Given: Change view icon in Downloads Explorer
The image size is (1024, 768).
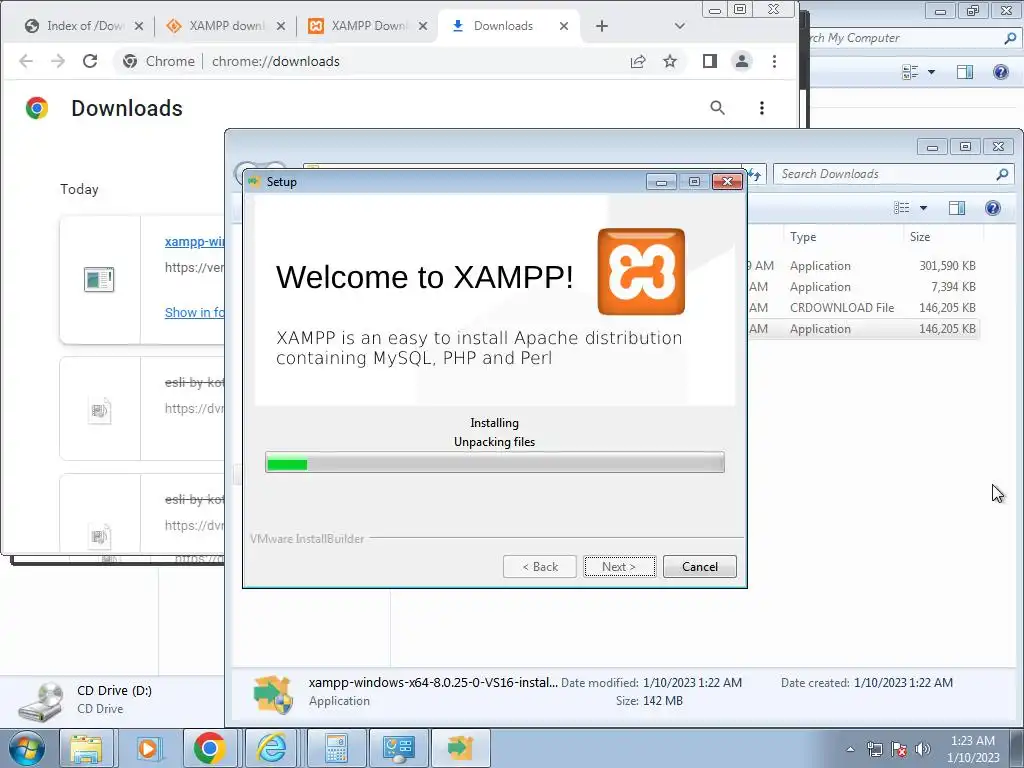Looking at the screenshot, I should (902, 208).
